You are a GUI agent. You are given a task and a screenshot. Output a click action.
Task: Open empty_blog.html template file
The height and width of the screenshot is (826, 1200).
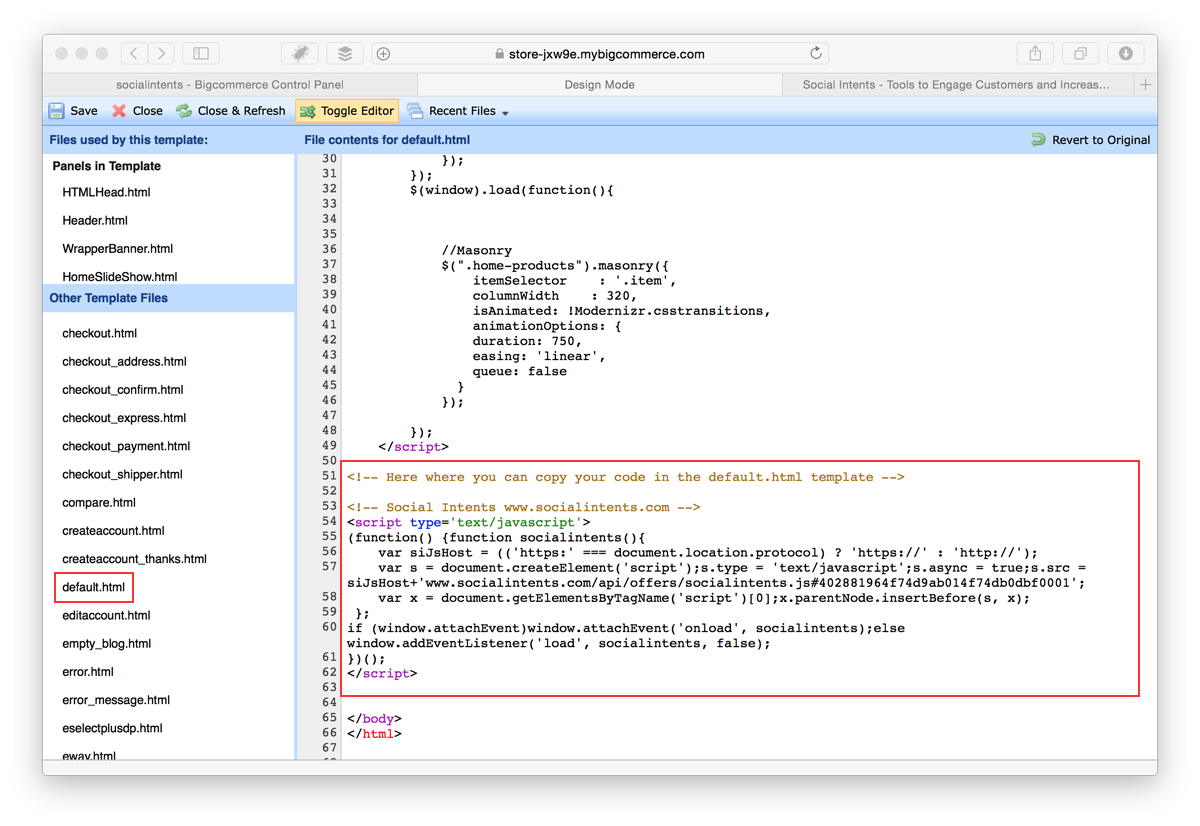pos(106,643)
